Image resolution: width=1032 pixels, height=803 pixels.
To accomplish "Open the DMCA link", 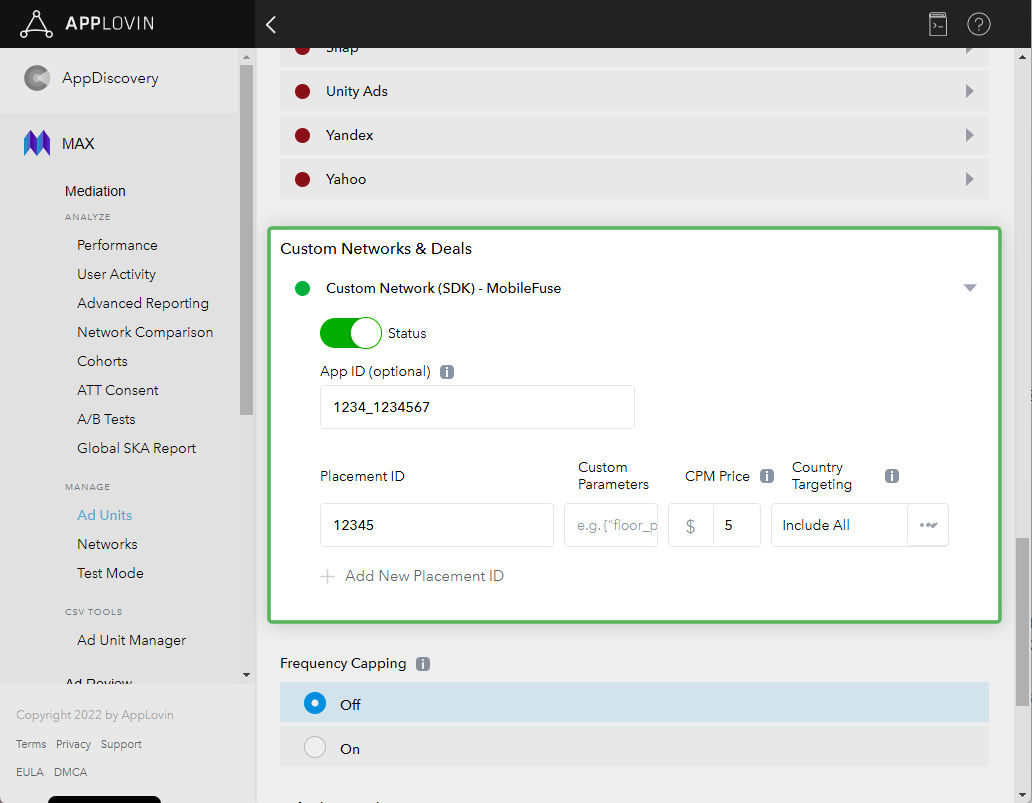I will click(x=70, y=772).
